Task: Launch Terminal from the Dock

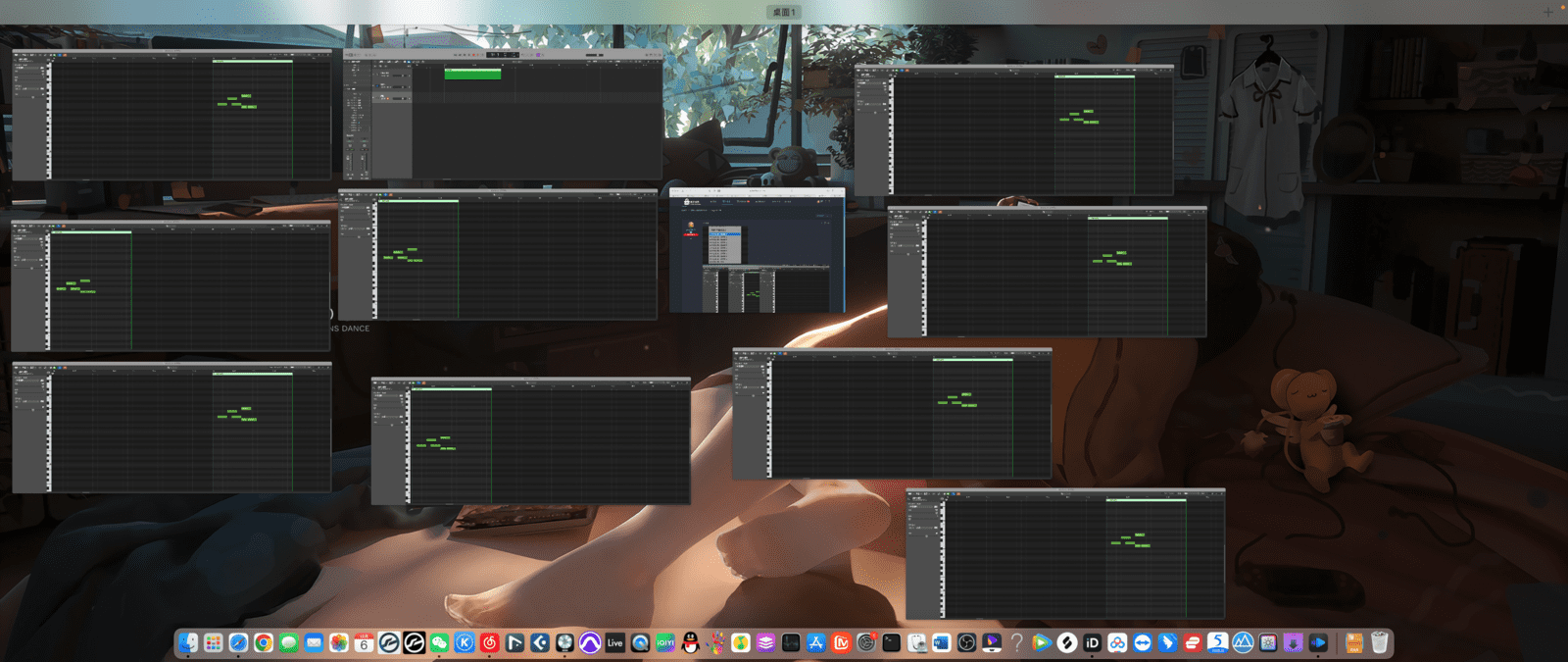Action: click(x=891, y=642)
